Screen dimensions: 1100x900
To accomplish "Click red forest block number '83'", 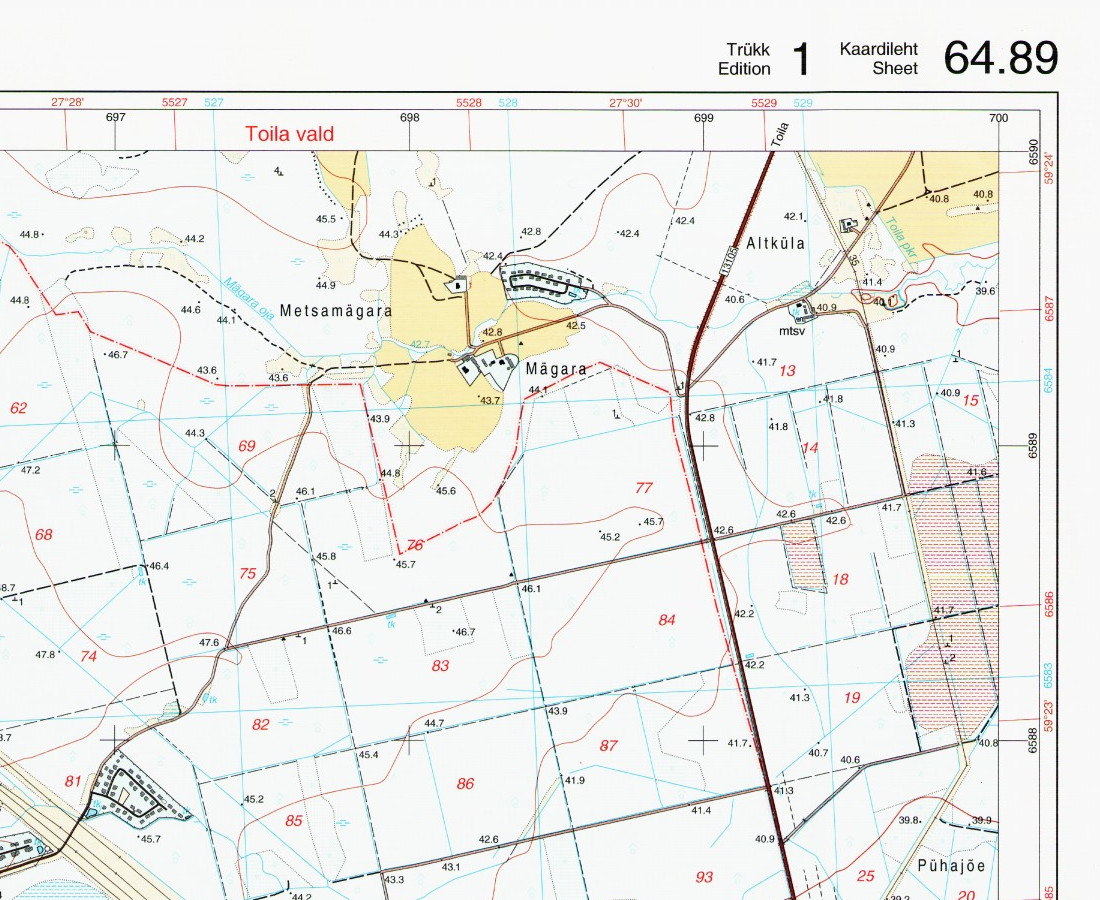I will (440, 665).
